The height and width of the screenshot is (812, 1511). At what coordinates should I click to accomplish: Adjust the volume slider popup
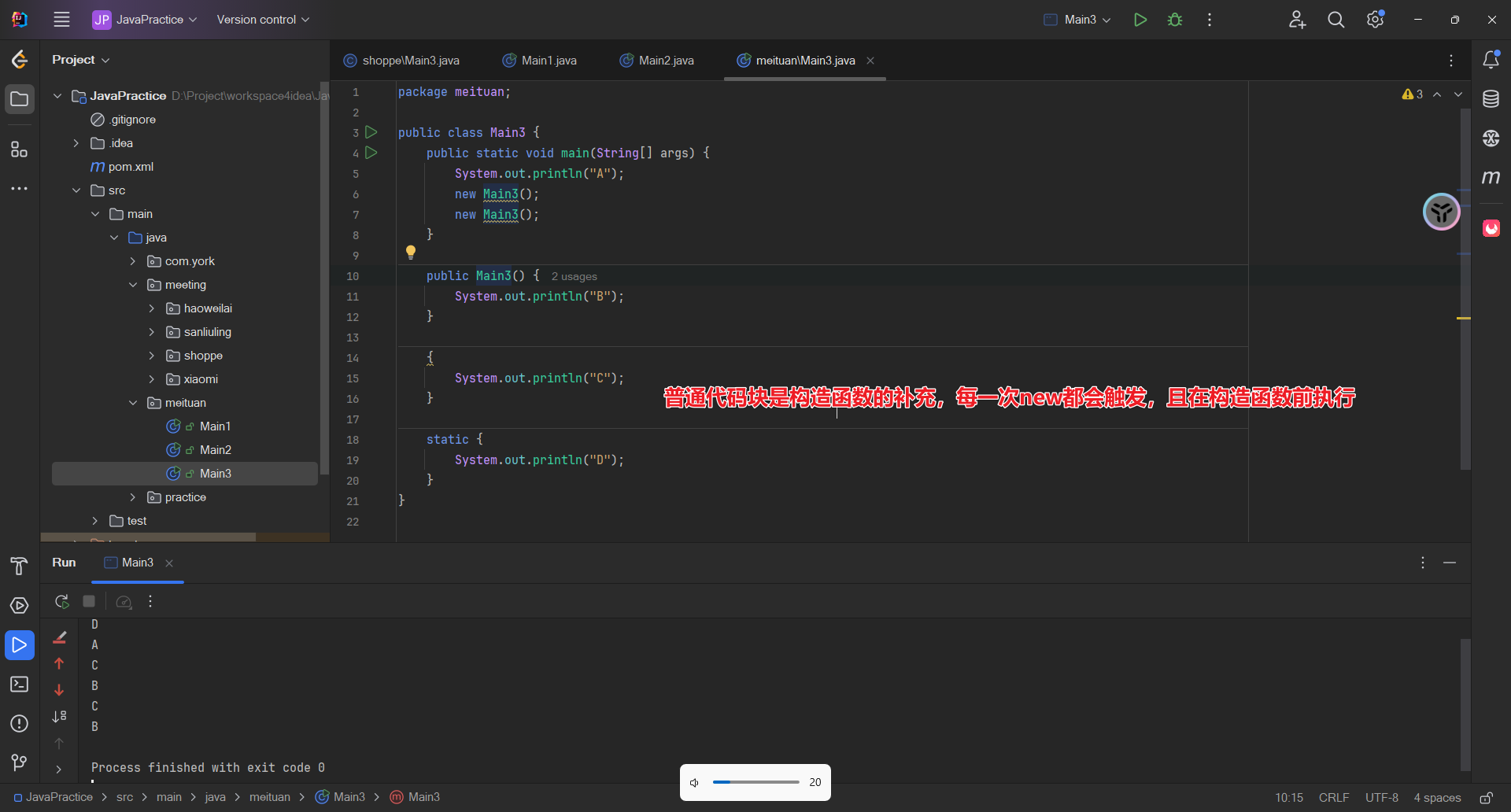(755, 782)
